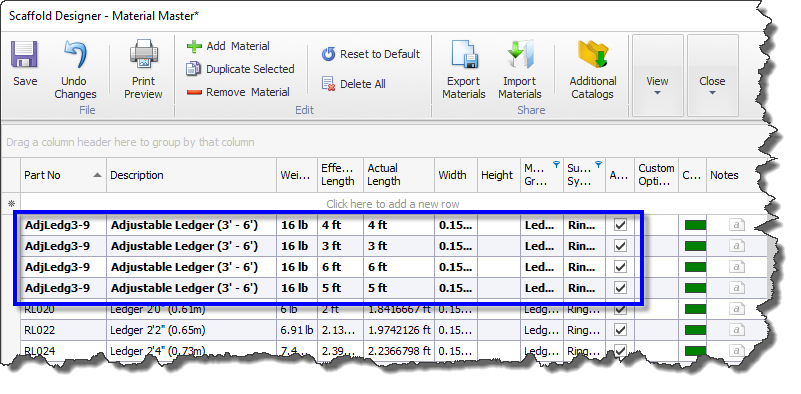Screen dimensions: 801x394
Task: Uncheck the RL022 row checkbox
Action: (620, 330)
